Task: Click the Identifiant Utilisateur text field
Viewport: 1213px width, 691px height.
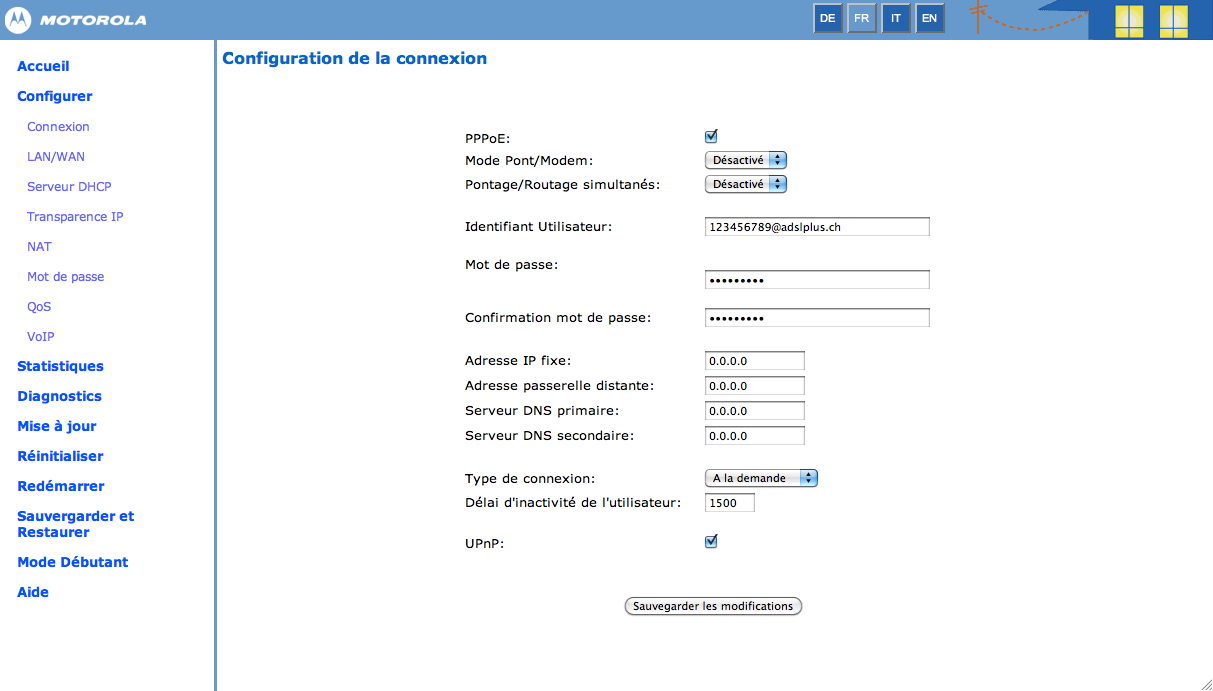Action: 816,226
